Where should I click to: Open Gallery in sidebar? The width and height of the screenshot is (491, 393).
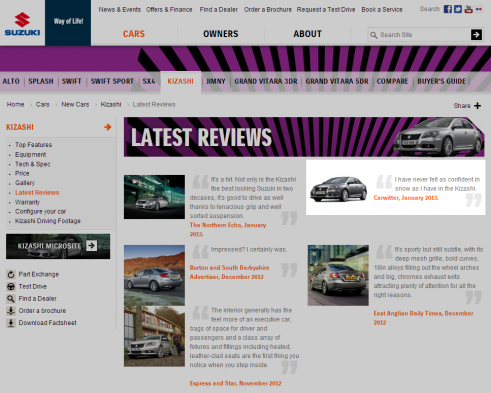point(25,183)
